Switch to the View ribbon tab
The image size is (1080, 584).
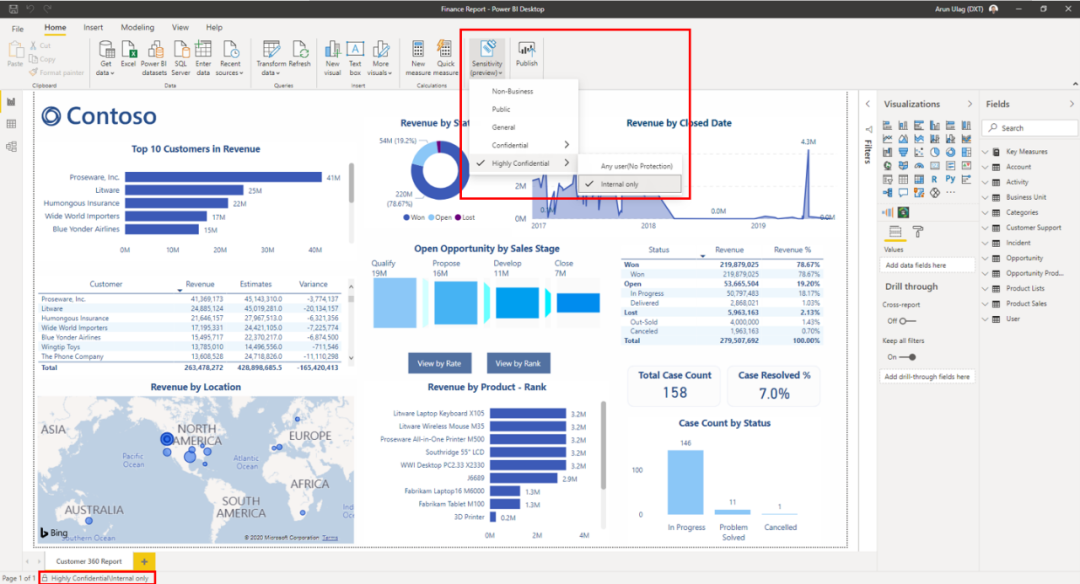click(180, 28)
